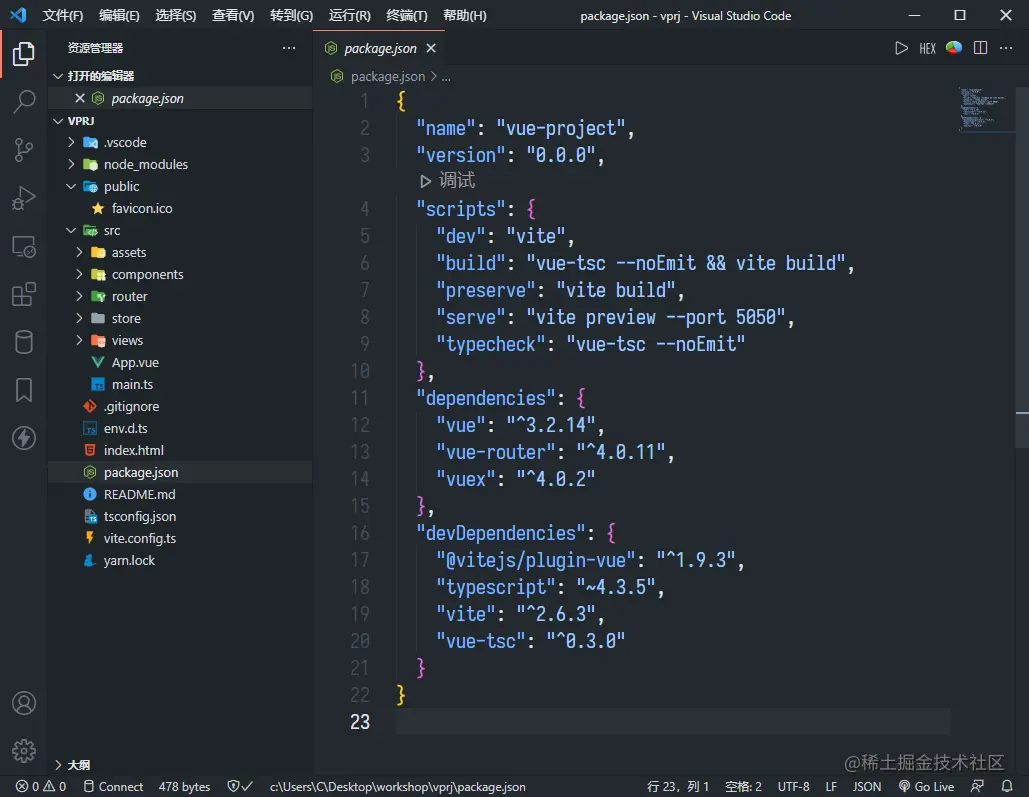This screenshot has width=1029, height=797.
Task: Open the 帮助(H) menu
Action: click(465, 15)
